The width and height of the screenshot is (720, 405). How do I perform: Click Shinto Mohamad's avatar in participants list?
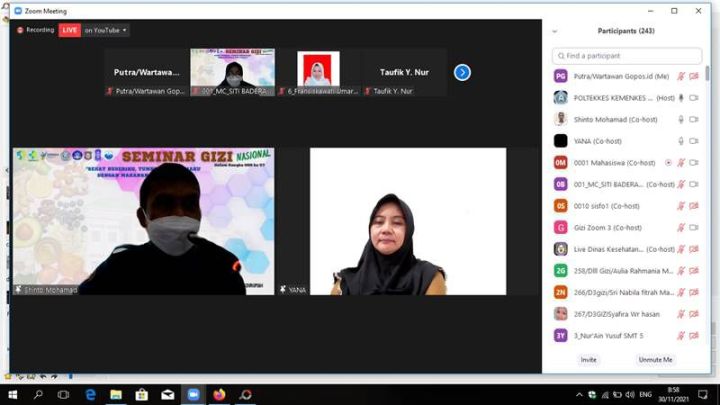click(560, 119)
